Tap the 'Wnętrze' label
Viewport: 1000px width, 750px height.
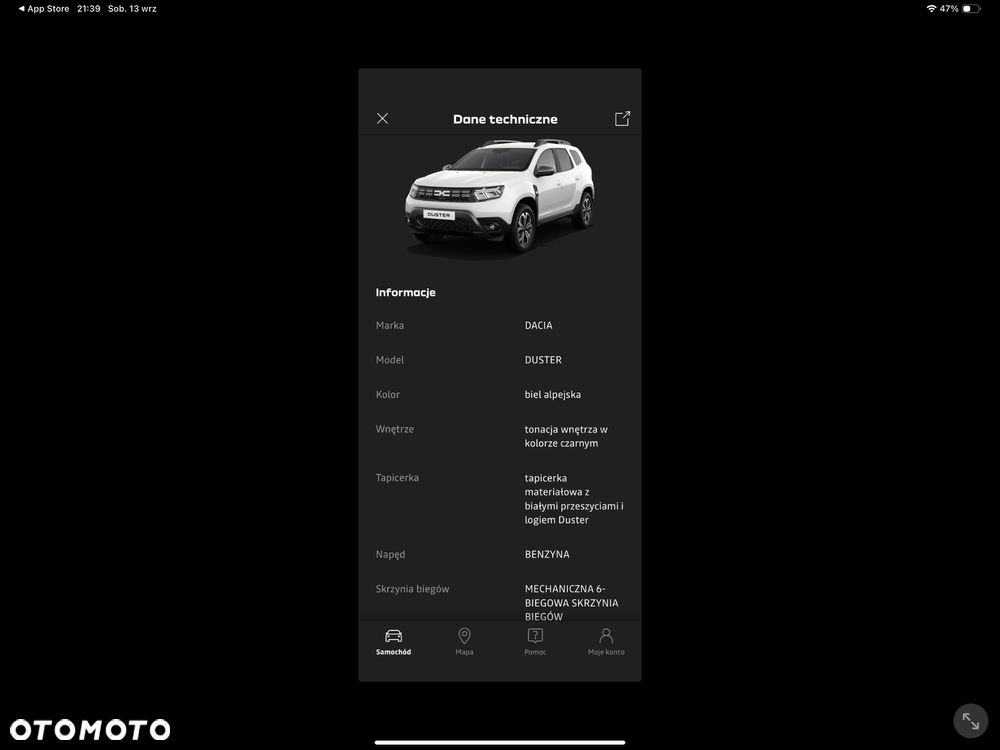[395, 429]
